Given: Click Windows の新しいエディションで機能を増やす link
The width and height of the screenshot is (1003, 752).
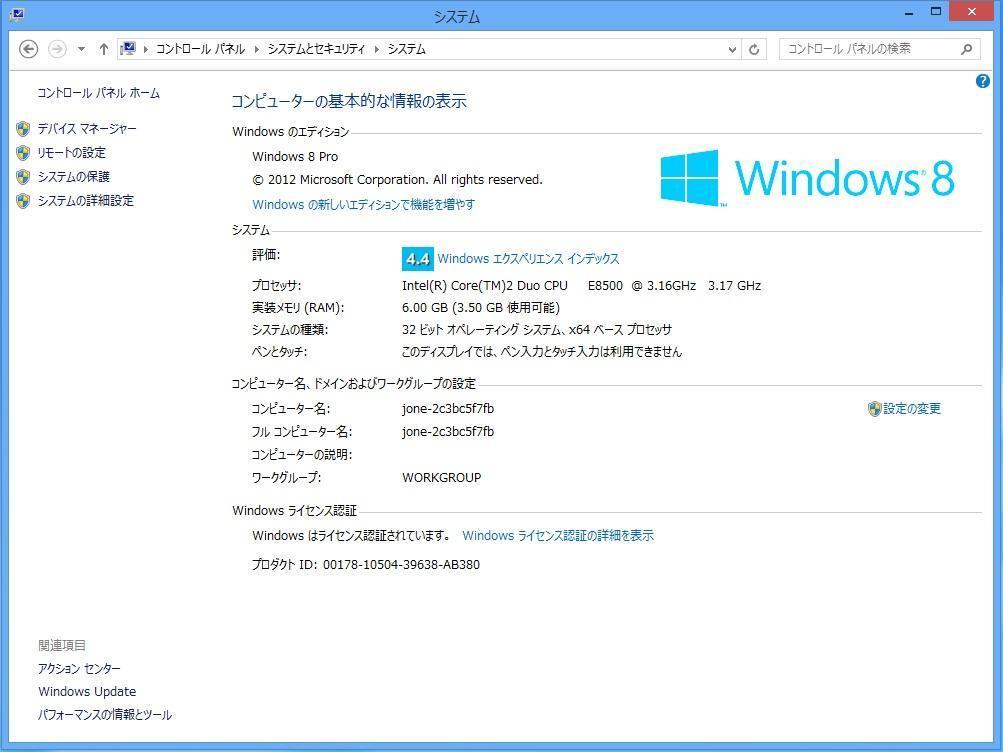Looking at the screenshot, I should coord(363,205).
